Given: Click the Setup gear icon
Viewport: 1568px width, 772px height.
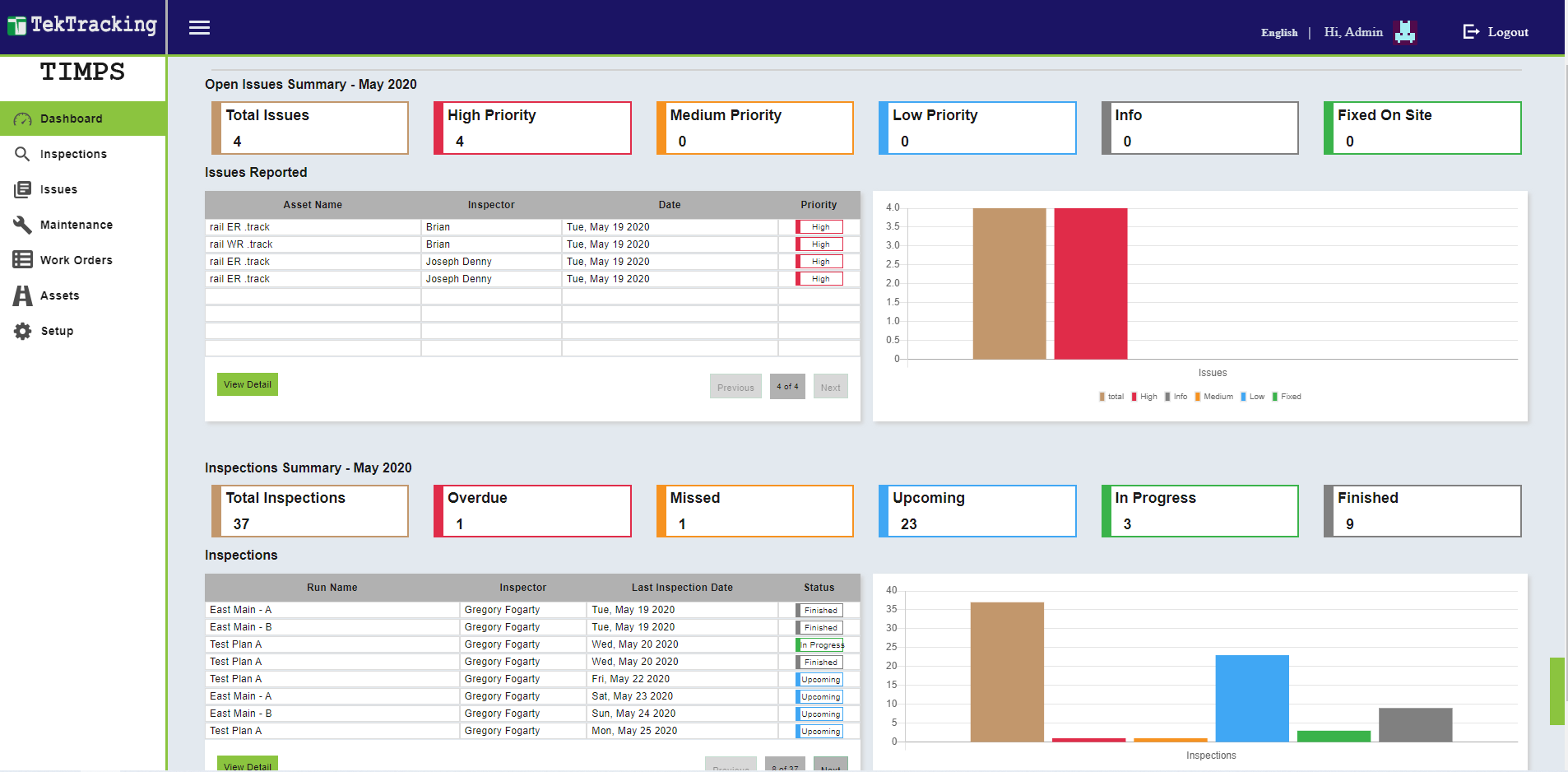Looking at the screenshot, I should point(22,331).
